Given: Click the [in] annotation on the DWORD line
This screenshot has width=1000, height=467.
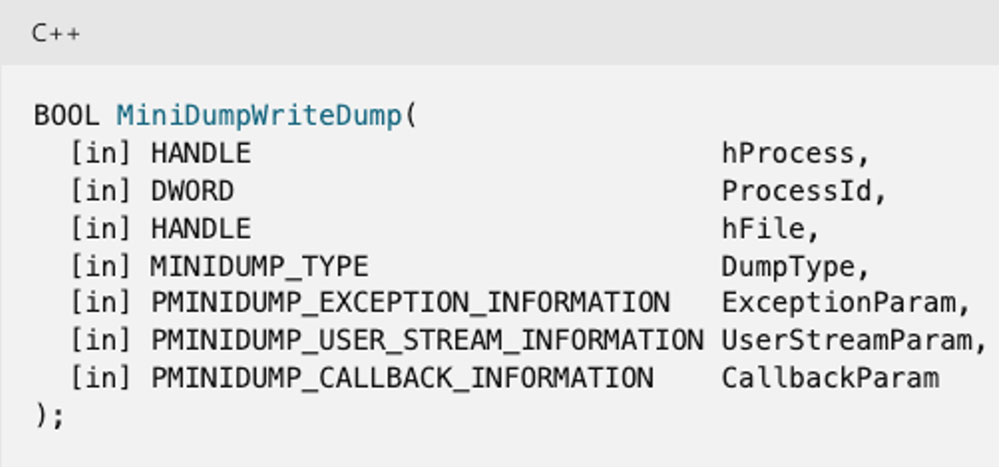Looking at the screenshot, I should pos(100,191).
